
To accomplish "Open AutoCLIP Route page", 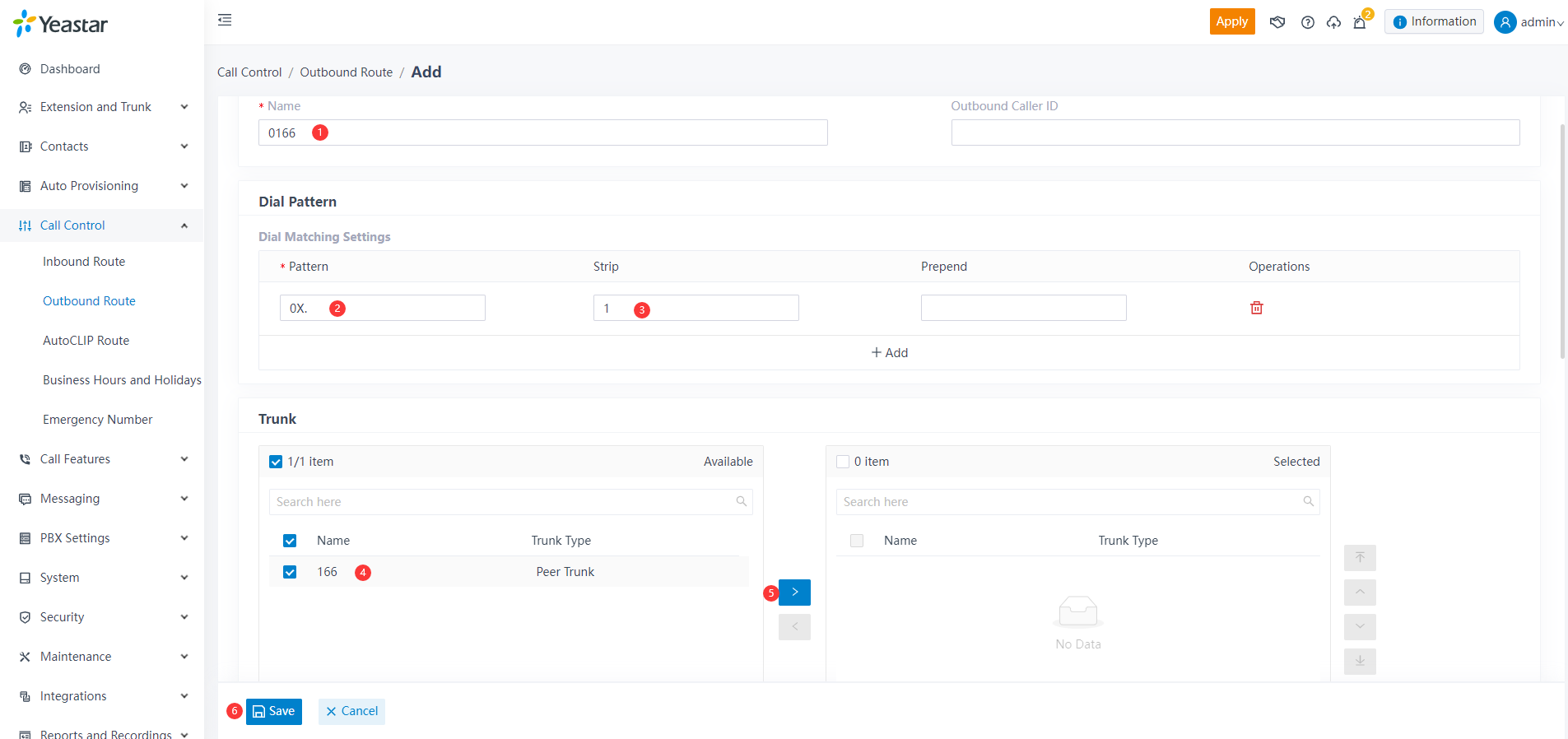I will 86,341.
